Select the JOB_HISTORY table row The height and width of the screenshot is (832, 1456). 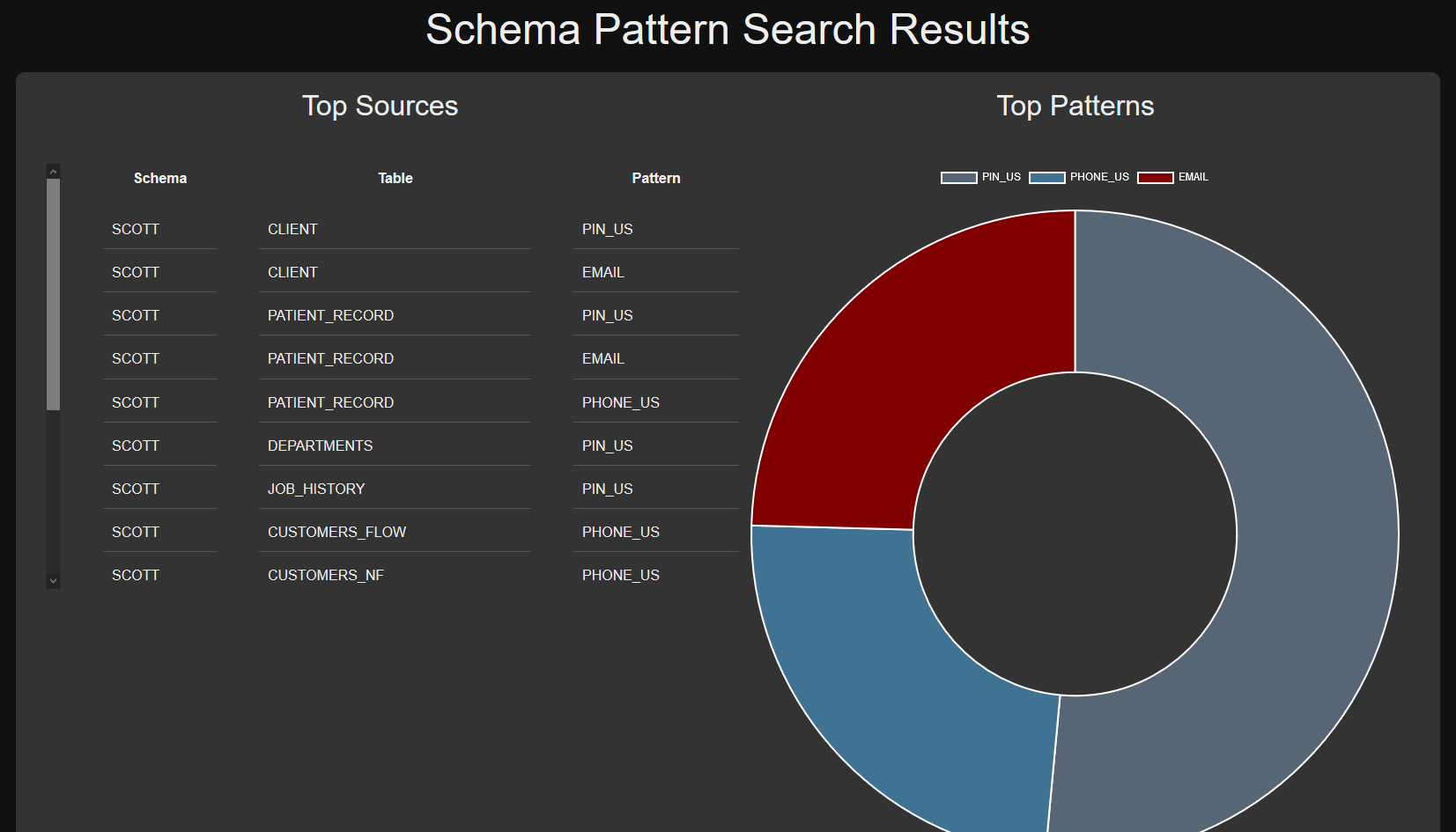tap(395, 488)
